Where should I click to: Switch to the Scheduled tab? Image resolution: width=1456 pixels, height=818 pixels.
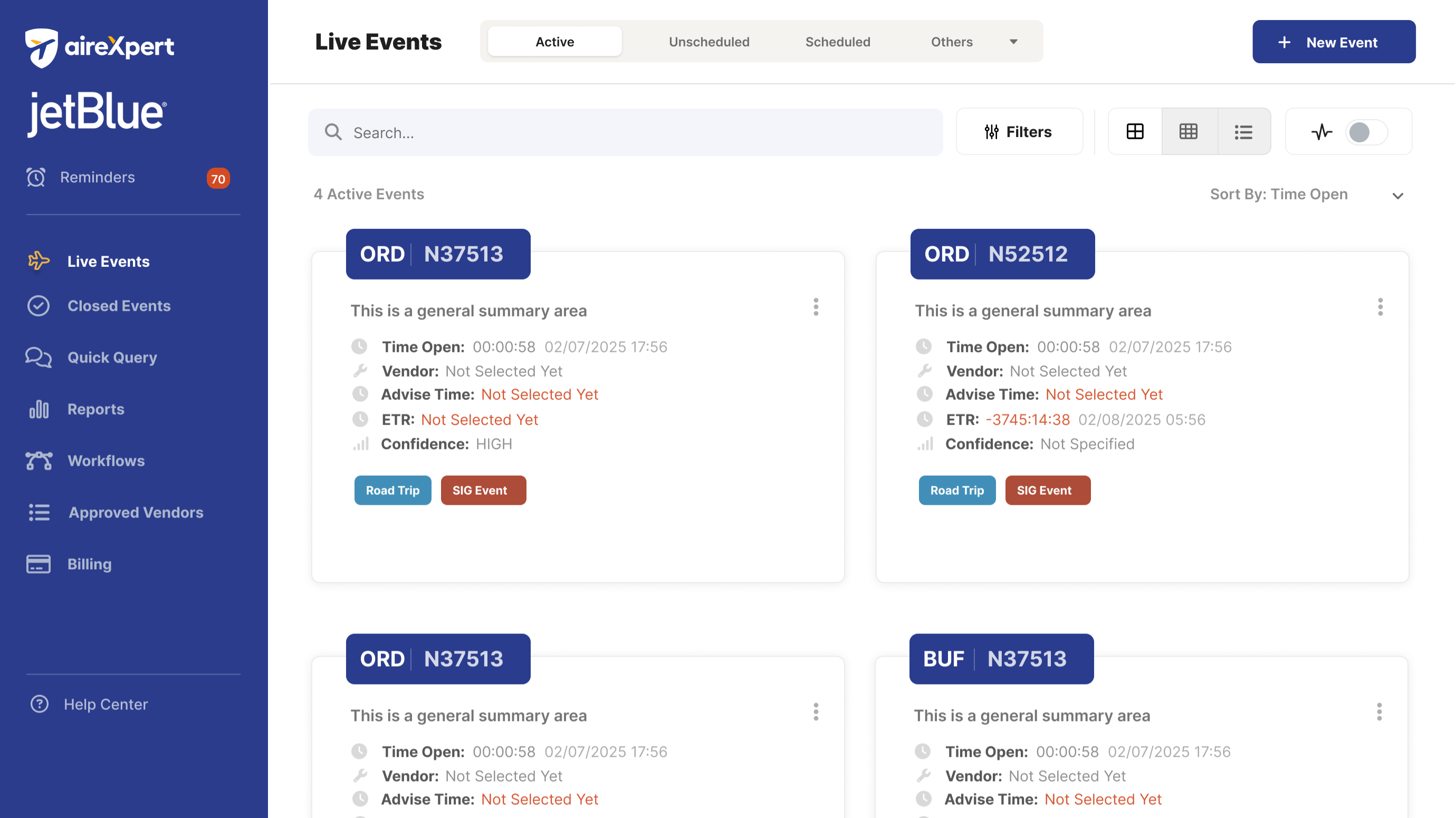coord(838,42)
